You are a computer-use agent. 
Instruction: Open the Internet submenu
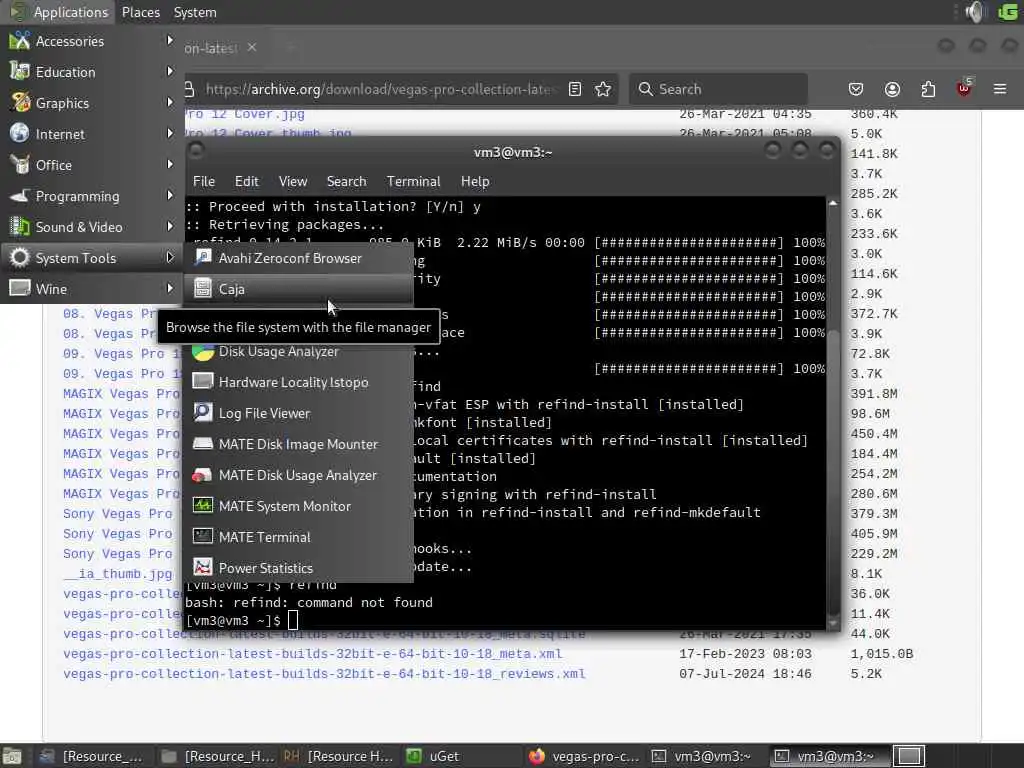[x=91, y=134]
